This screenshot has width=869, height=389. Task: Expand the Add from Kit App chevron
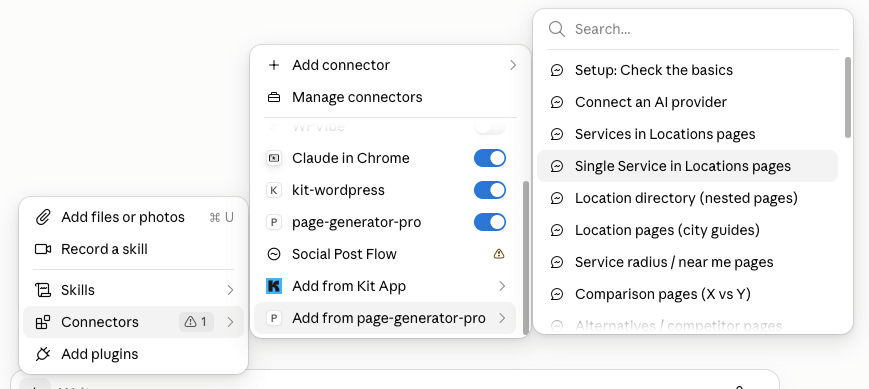pos(502,286)
